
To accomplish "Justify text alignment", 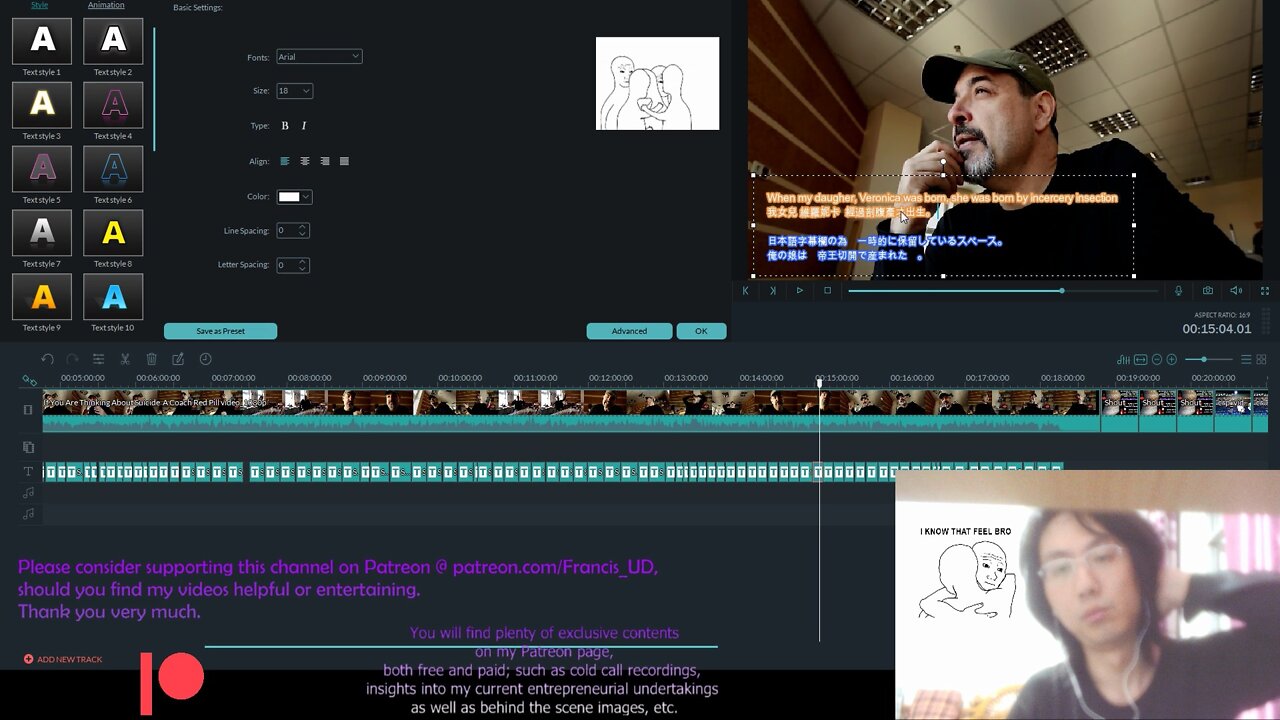I will (345, 161).
